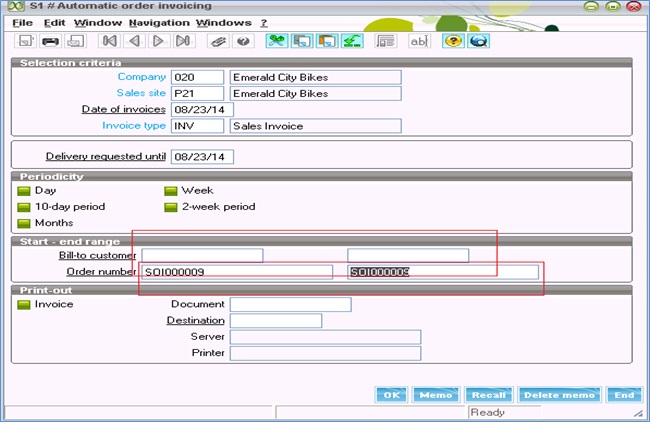The image size is (650, 422).
Task: Click the green scissors toolbar icon
Action: click(x=277, y=41)
